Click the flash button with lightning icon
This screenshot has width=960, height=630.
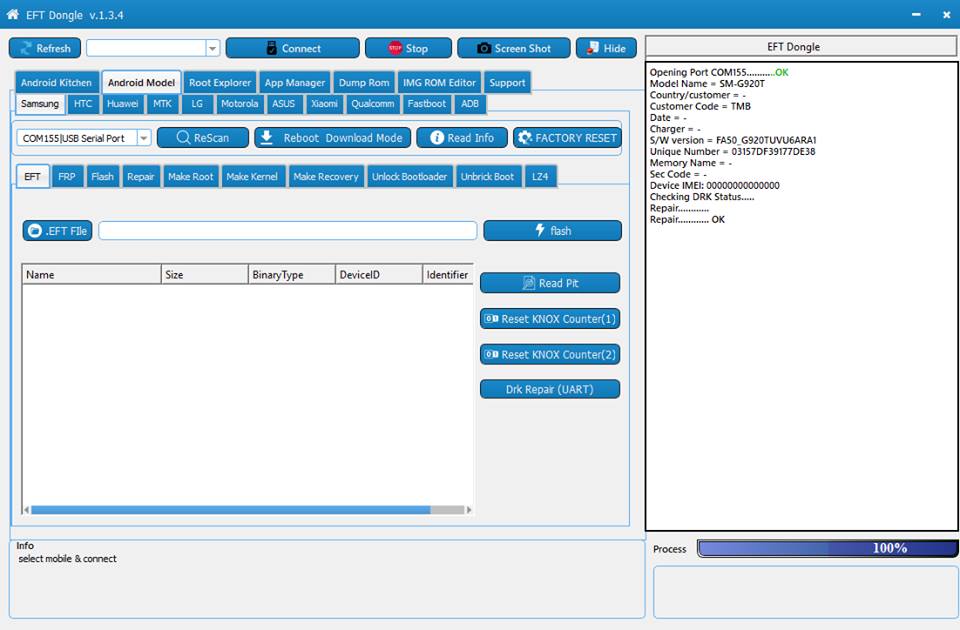[x=552, y=231]
